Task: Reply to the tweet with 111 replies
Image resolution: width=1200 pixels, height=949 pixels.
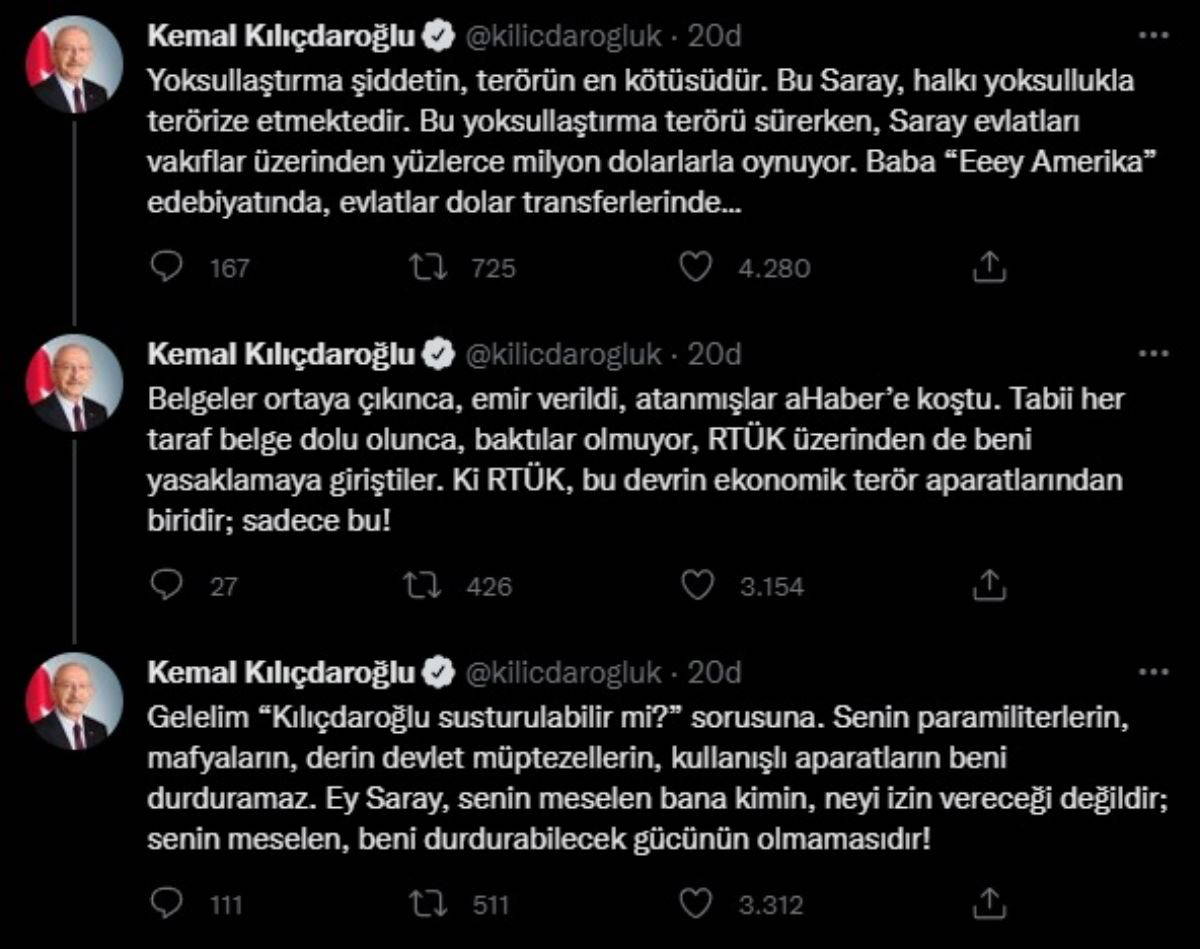Action: coord(166,904)
